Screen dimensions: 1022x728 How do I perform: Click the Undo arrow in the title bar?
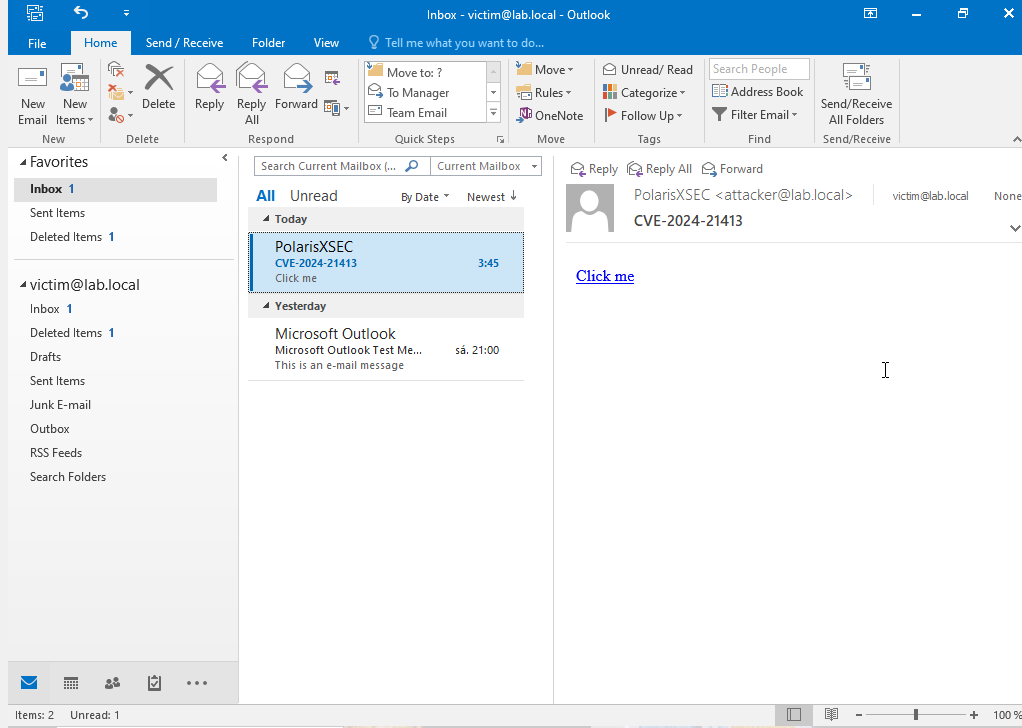pyautogui.click(x=81, y=12)
